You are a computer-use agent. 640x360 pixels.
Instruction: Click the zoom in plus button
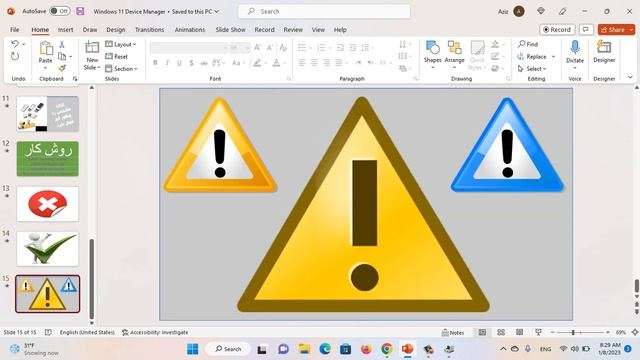pos(608,332)
